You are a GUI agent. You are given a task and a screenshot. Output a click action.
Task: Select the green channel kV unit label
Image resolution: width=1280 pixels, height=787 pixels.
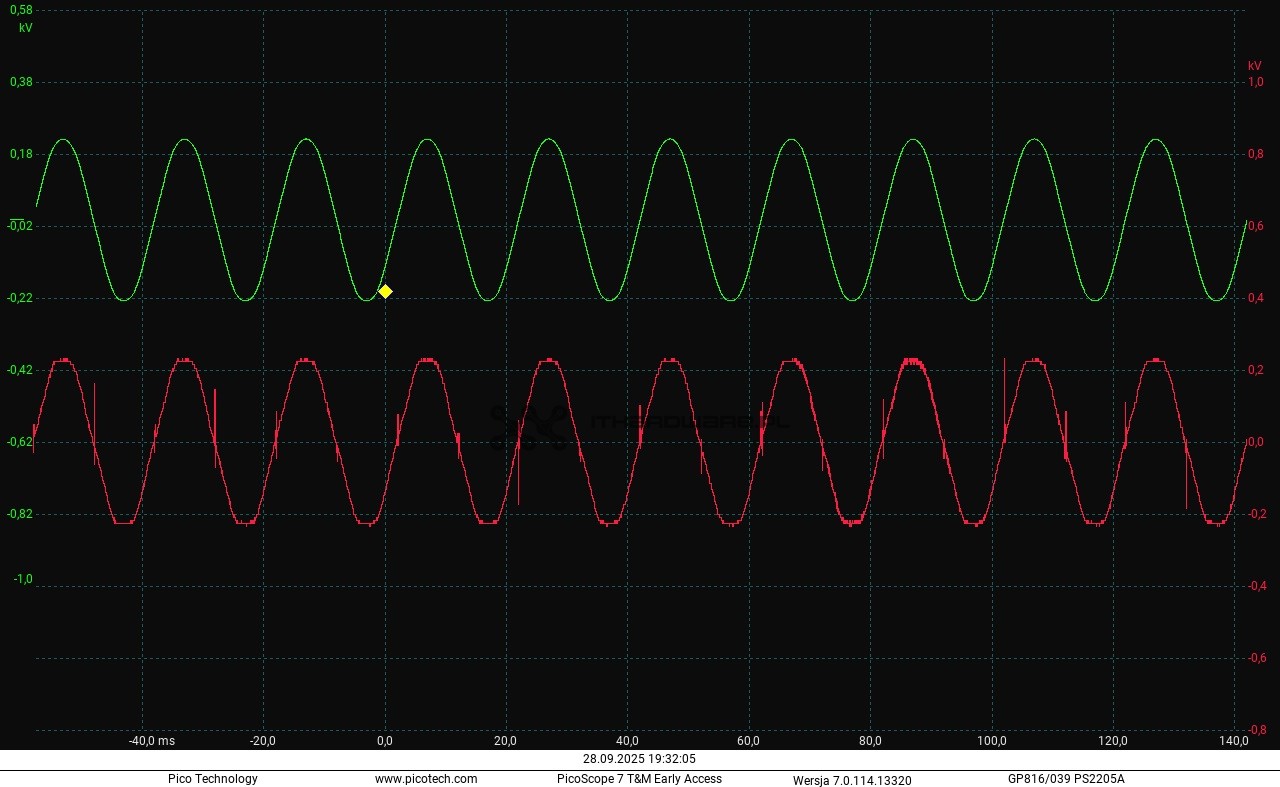[25, 28]
